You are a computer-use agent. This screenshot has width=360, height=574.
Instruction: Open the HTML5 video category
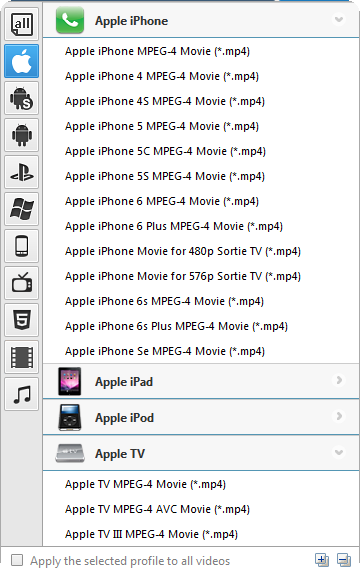coord(22,320)
